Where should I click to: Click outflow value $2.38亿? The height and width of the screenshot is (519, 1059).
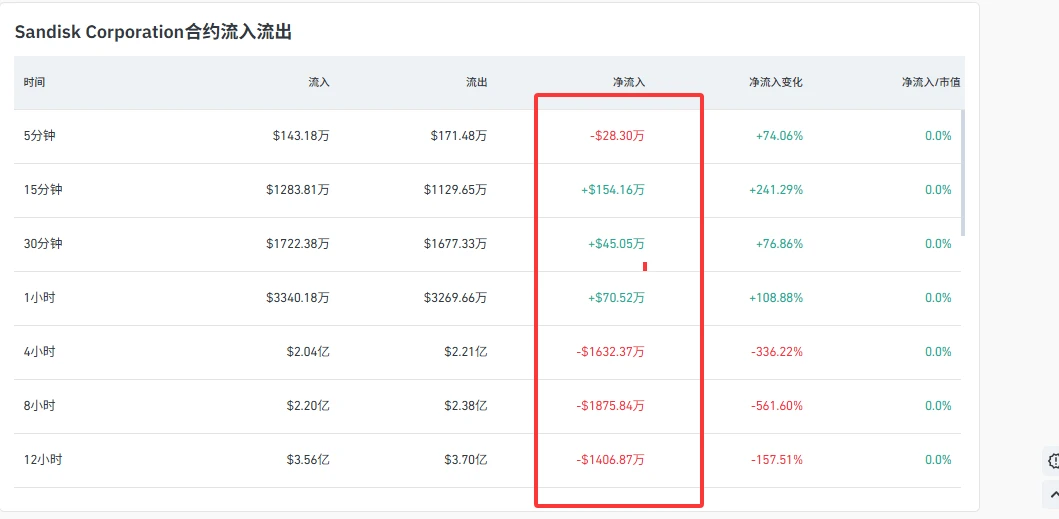click(465, 406)
